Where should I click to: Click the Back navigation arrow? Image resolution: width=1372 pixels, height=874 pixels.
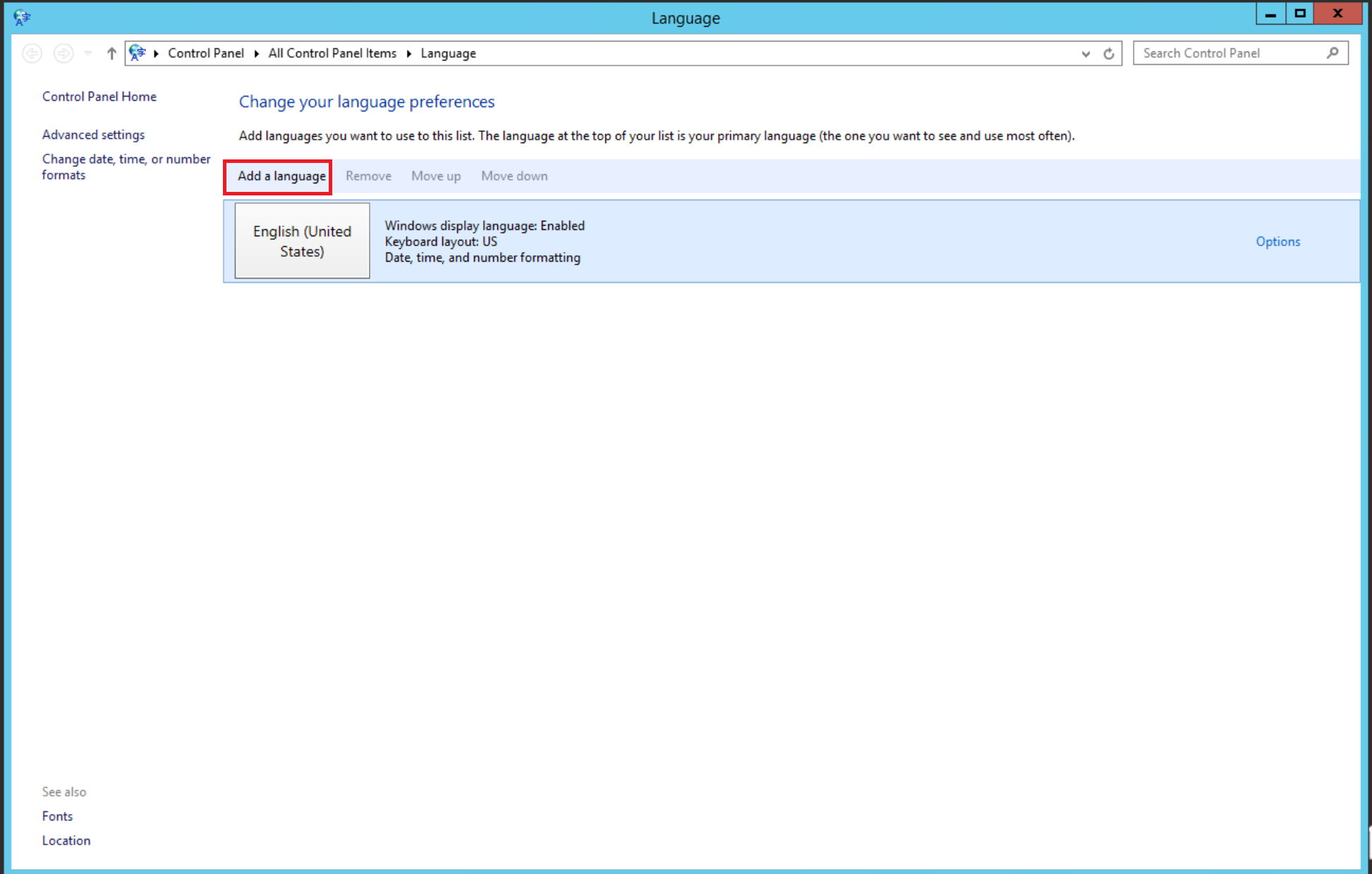pos(32,53)
